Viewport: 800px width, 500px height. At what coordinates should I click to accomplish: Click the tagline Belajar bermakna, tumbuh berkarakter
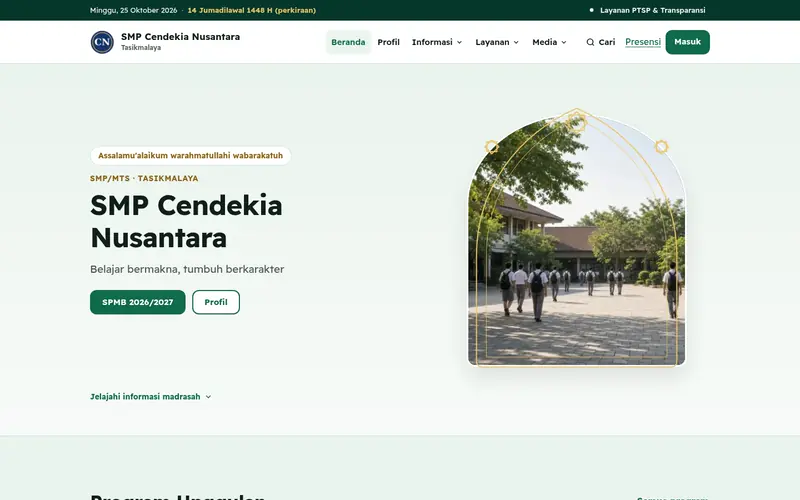(187, 269)
